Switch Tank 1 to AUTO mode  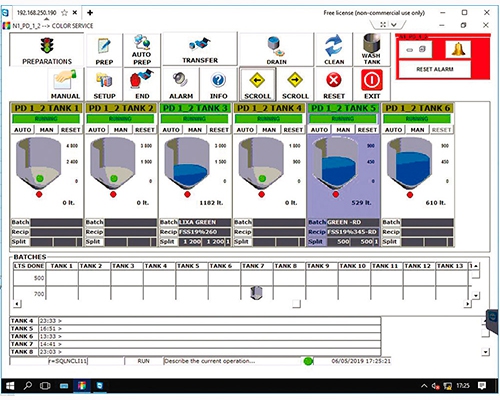(23, 130)
